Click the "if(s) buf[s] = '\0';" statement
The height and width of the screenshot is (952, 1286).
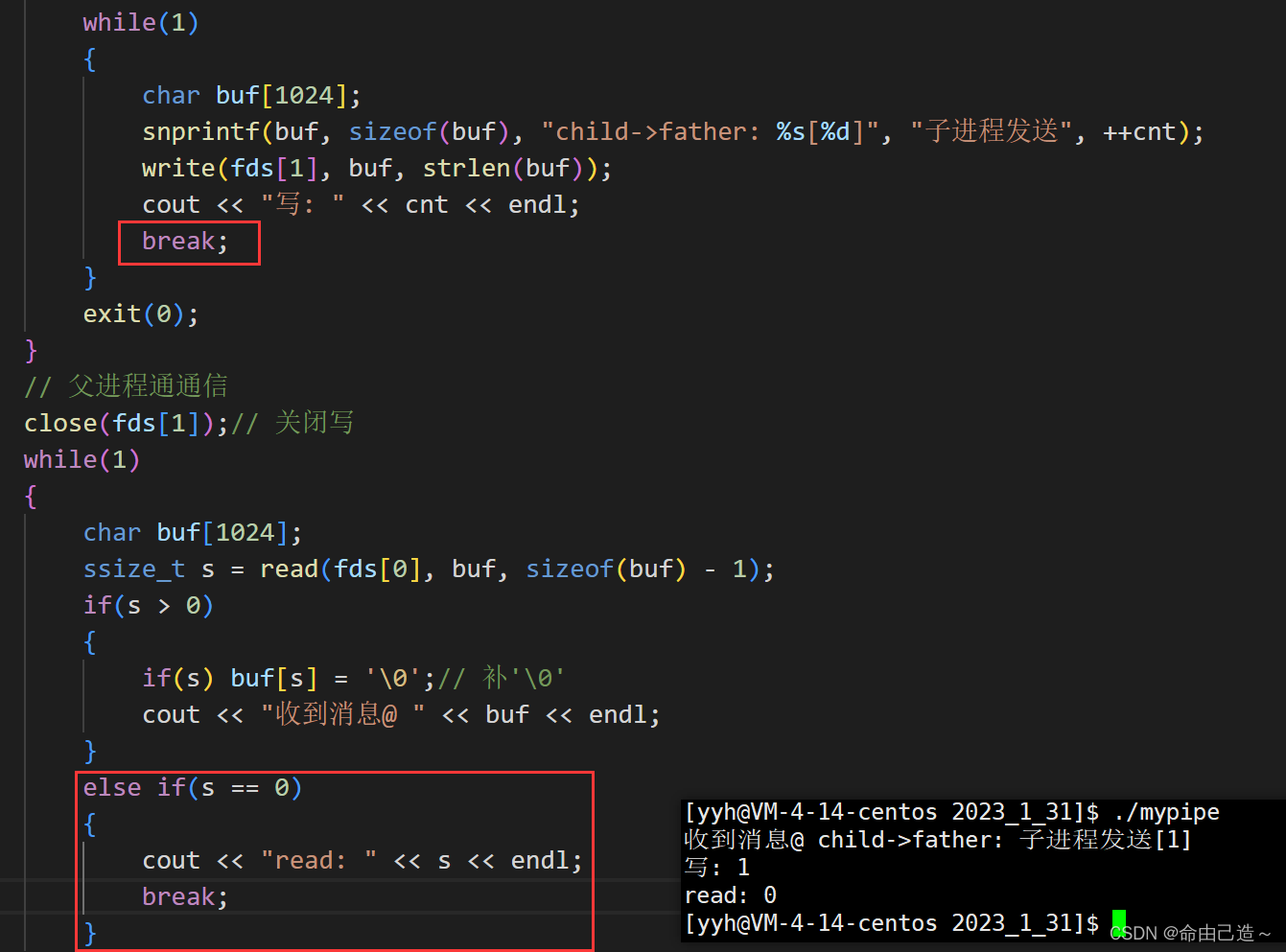click(x=289, y=678)
